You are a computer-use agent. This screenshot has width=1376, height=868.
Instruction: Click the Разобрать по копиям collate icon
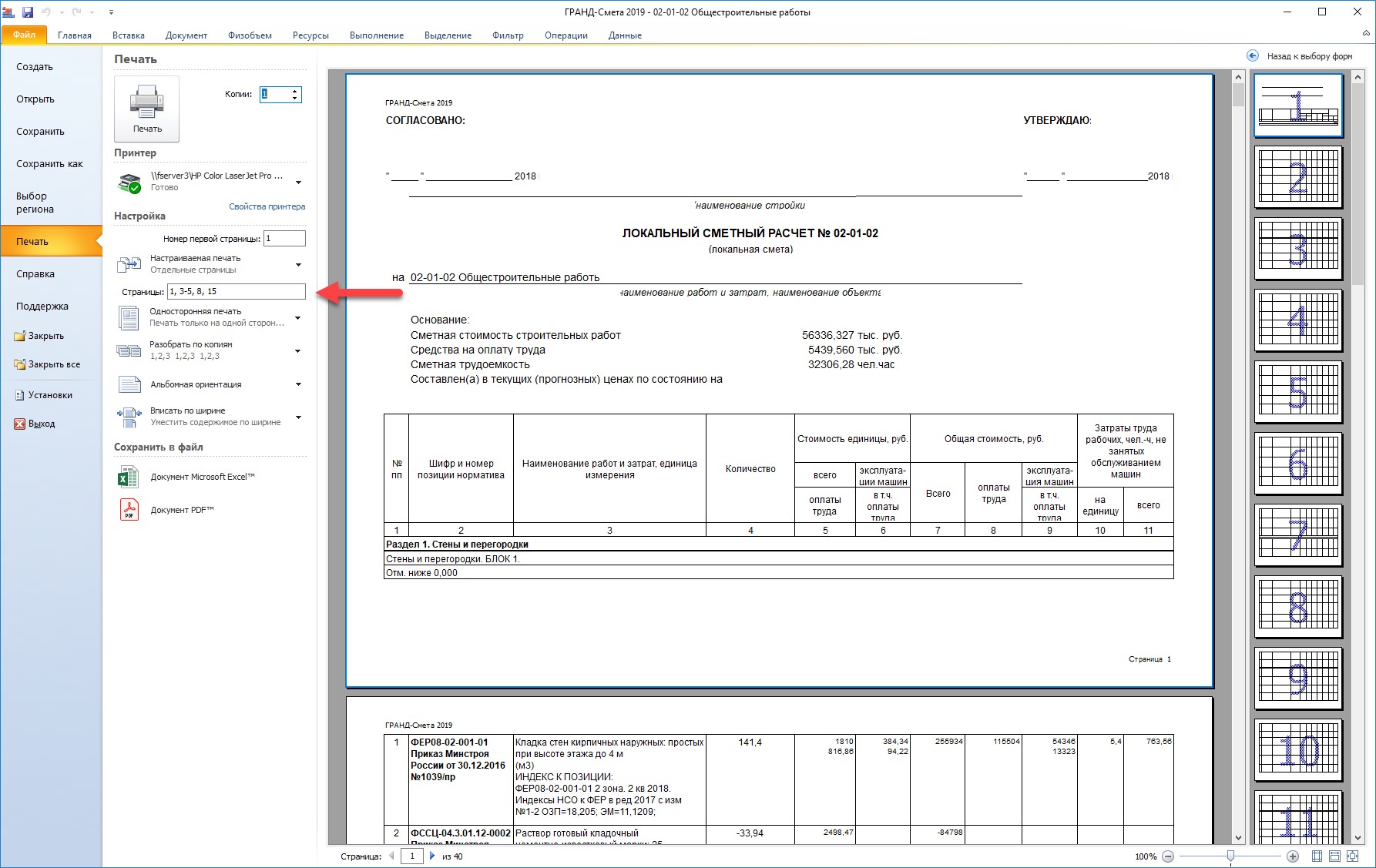129,351
